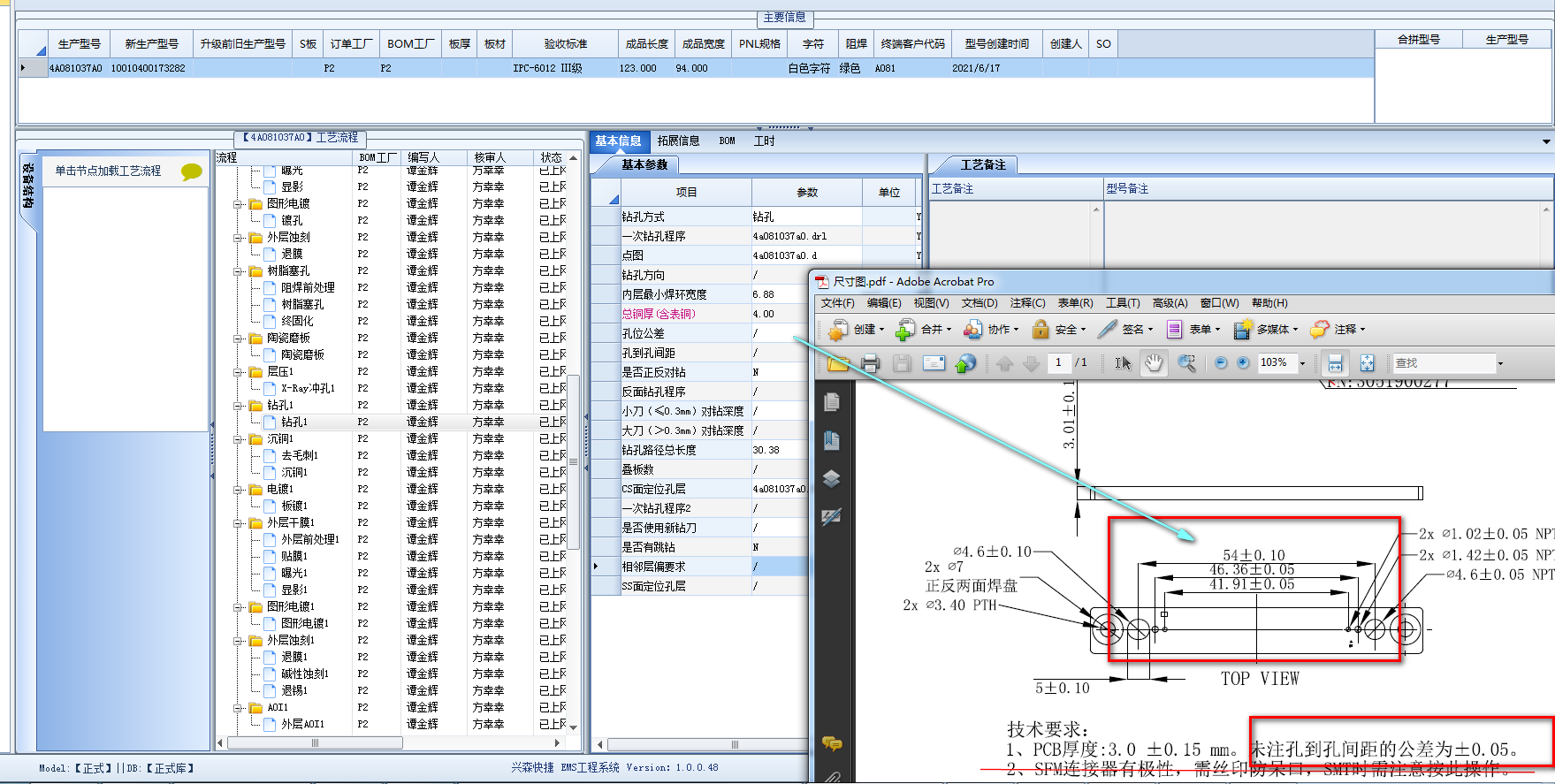The image size is (1555, 784).
Task: Select the 外层AOI1 process item
Action: click(x=302, y=724)
